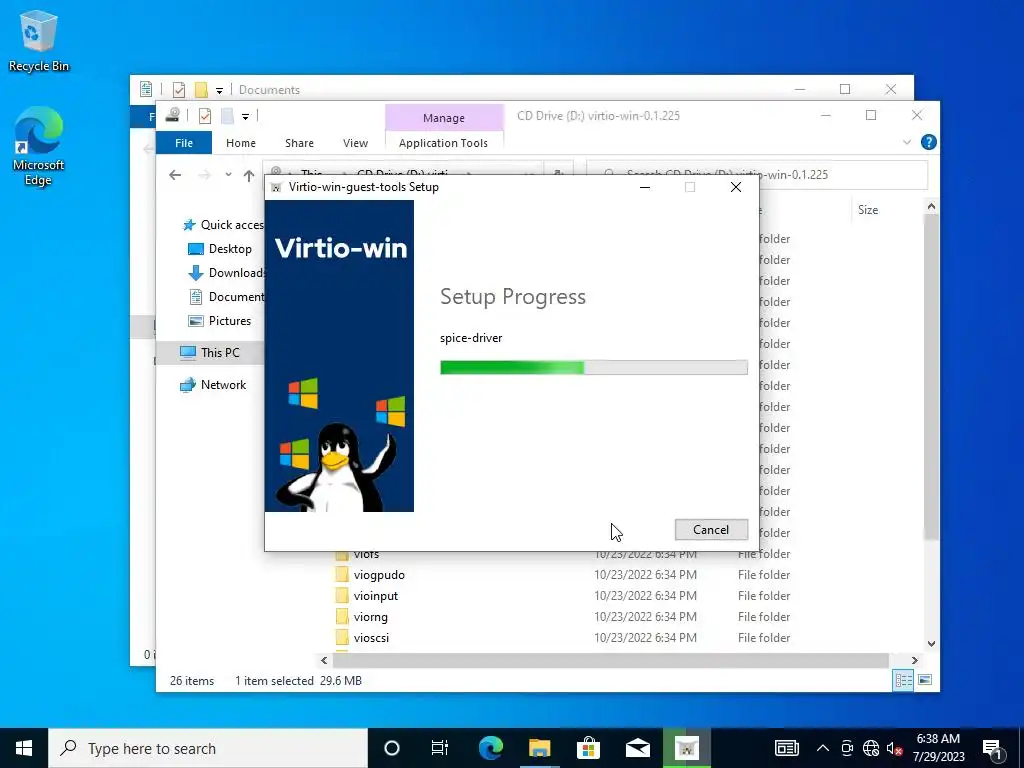Minimize the Virtio-win setup dialog
The image size is (1024, 768).
point(645,187)
